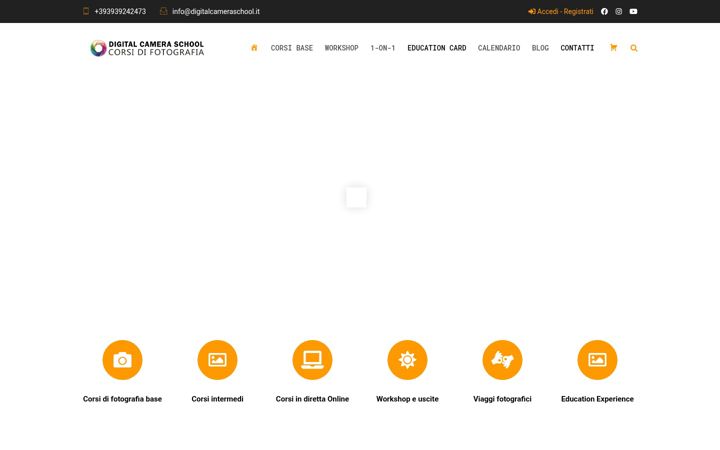Open the CALENDARIO menu item

tap(499, 48)
